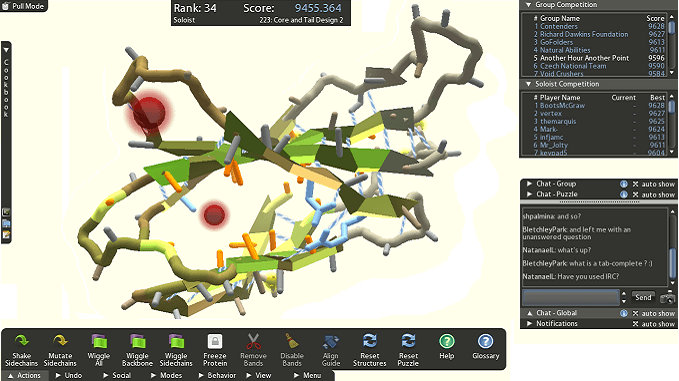The height and width of the screenshot is (381, 679).
Task: Toggle auto show for Chat - Group
Action: (x=654, y=184)
